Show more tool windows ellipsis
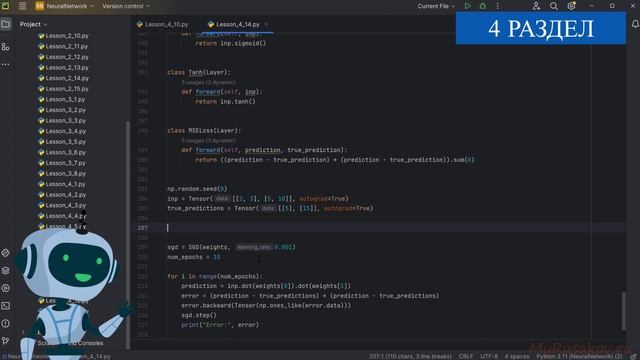 point(6,64)
